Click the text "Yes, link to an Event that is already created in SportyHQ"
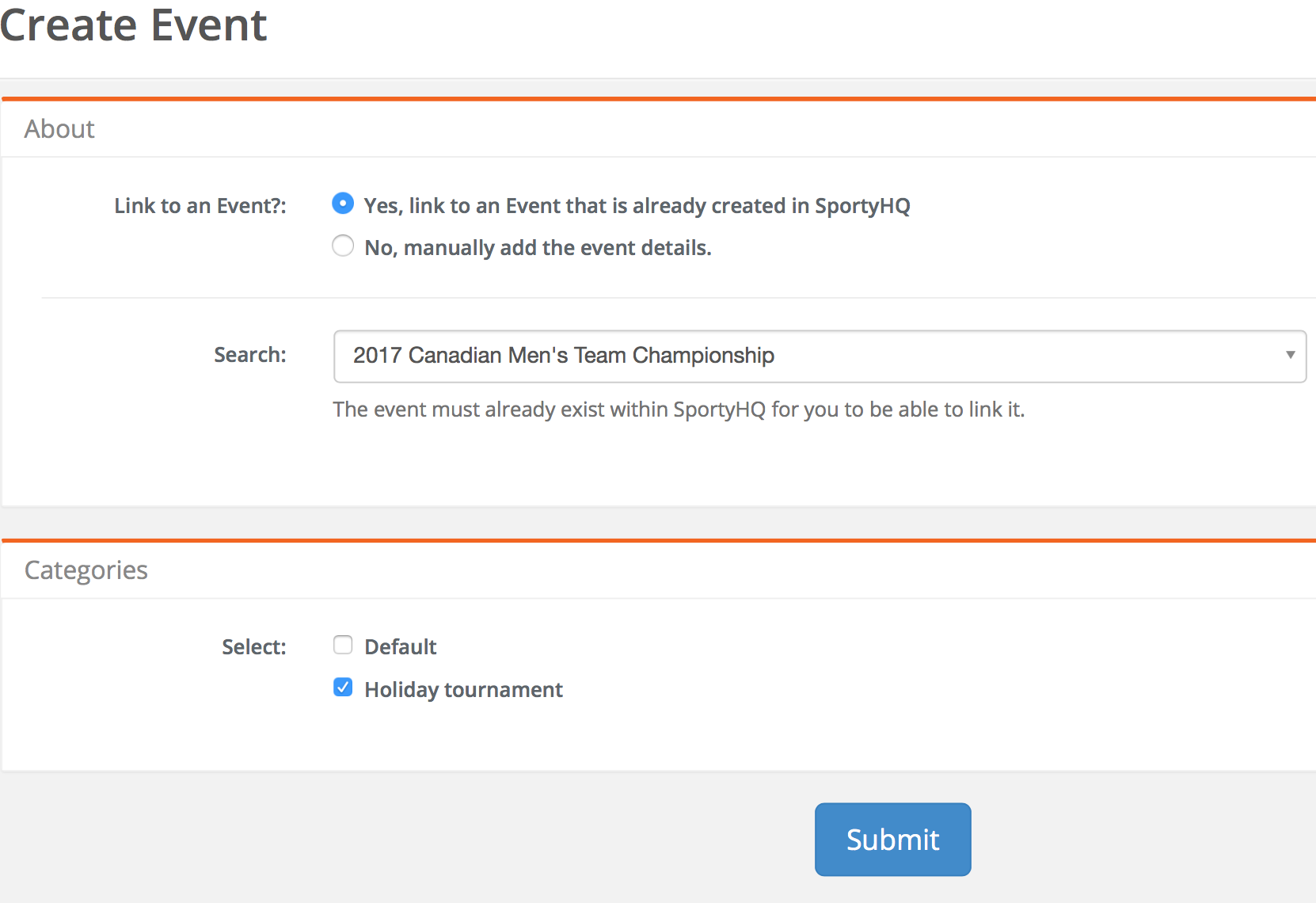This screenshot has height=903, width=1316. 637,206
